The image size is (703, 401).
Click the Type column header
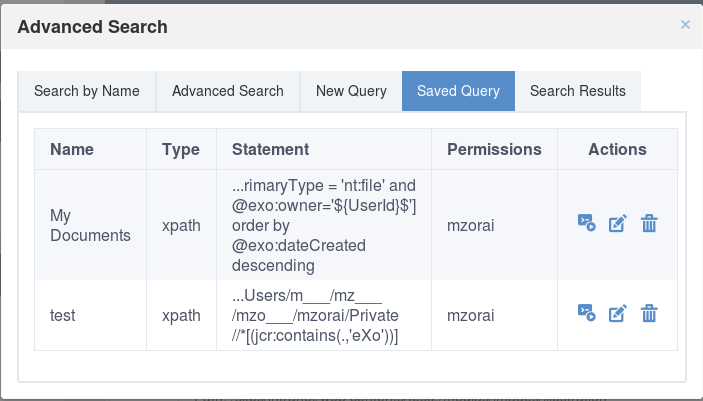pos(181,149)
